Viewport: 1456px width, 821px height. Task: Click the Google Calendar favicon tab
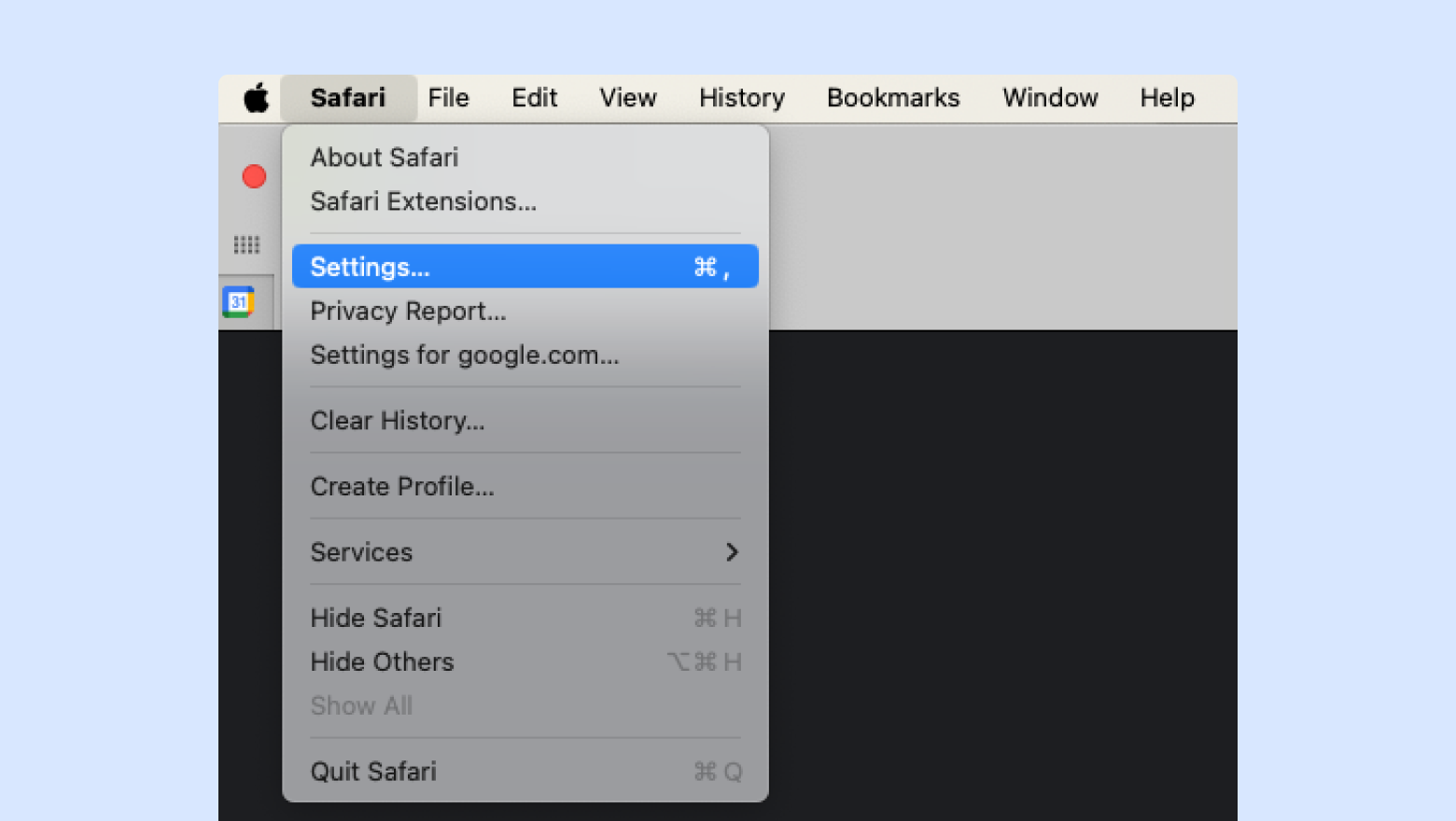(239, 302)
